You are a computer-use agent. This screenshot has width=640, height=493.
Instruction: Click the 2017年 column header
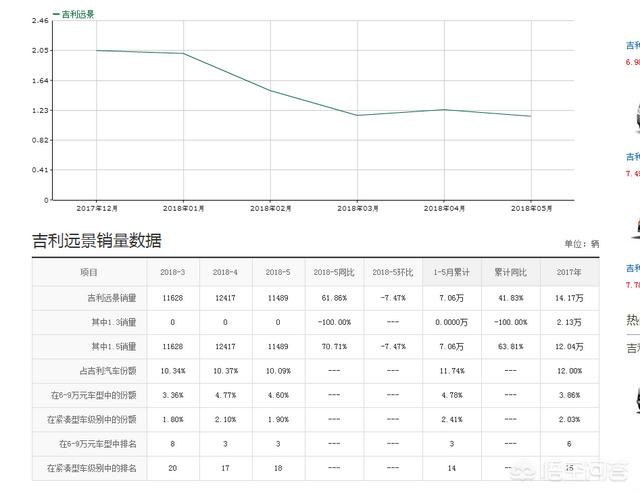click(568, 272)
